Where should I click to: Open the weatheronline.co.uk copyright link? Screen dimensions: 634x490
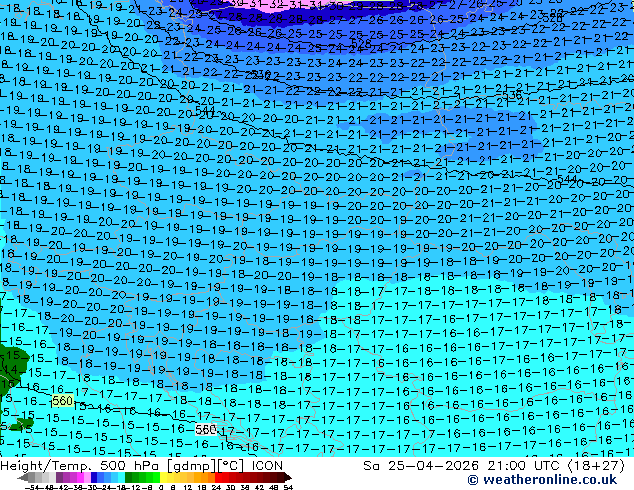coord(542,480)
